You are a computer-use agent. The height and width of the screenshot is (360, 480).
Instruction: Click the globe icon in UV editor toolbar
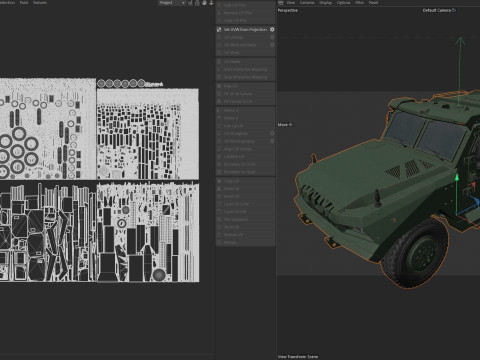[x=204, y=3]
